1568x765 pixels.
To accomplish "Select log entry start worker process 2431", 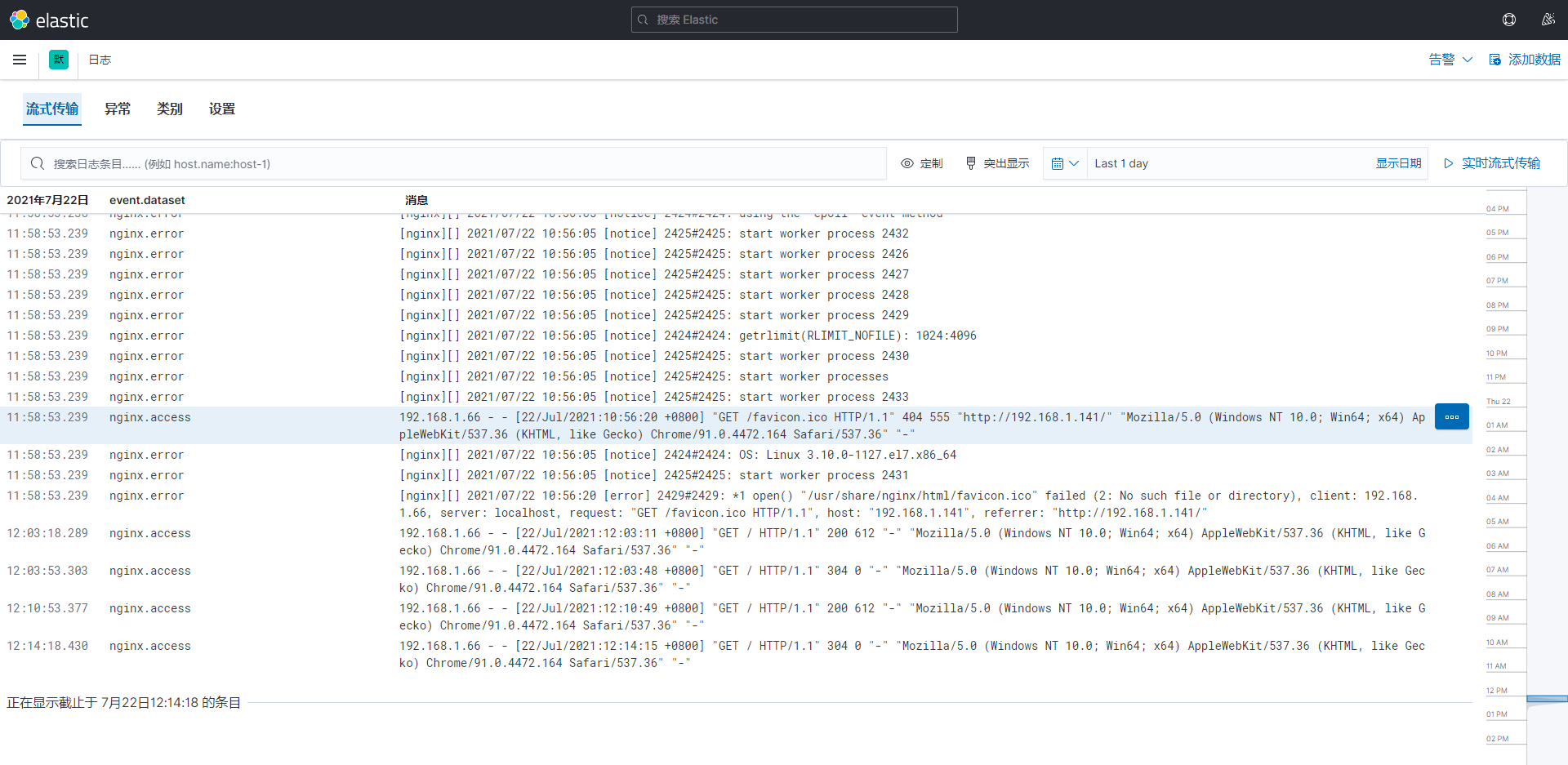I will pyautogui.click(x=735, y=475).
